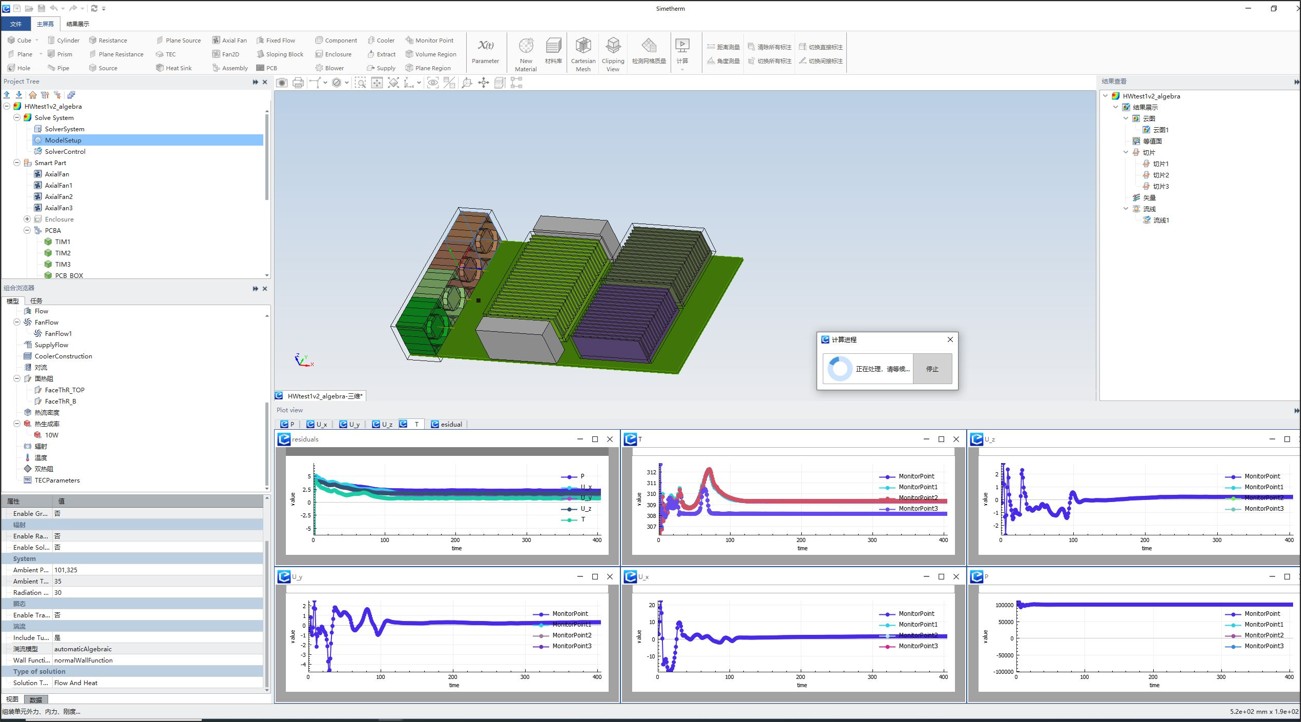Open the Clipping View tool
The width and height of the screenshot is (1301, 722).
coord(613,54)
